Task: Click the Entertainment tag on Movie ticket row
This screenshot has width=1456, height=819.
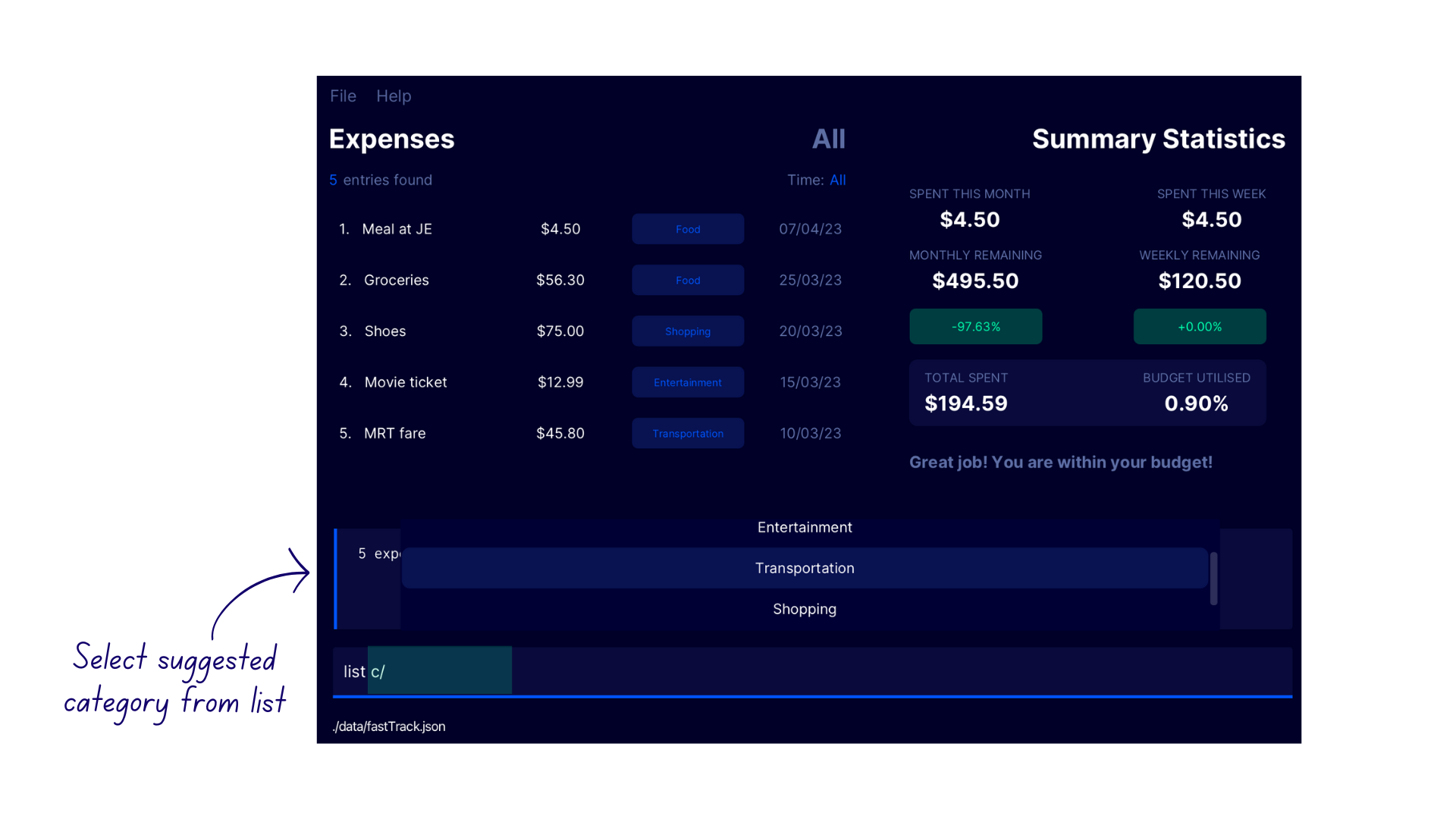Action: pos(688,382)
